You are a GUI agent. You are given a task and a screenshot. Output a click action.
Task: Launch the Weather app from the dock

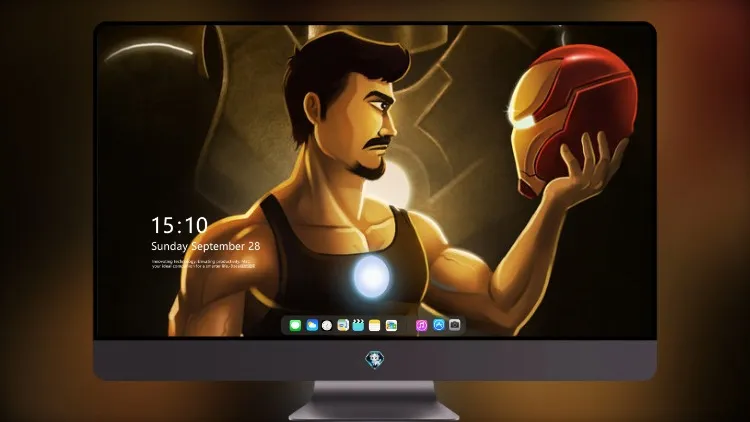pyautogui.click(x=312, y=326)
